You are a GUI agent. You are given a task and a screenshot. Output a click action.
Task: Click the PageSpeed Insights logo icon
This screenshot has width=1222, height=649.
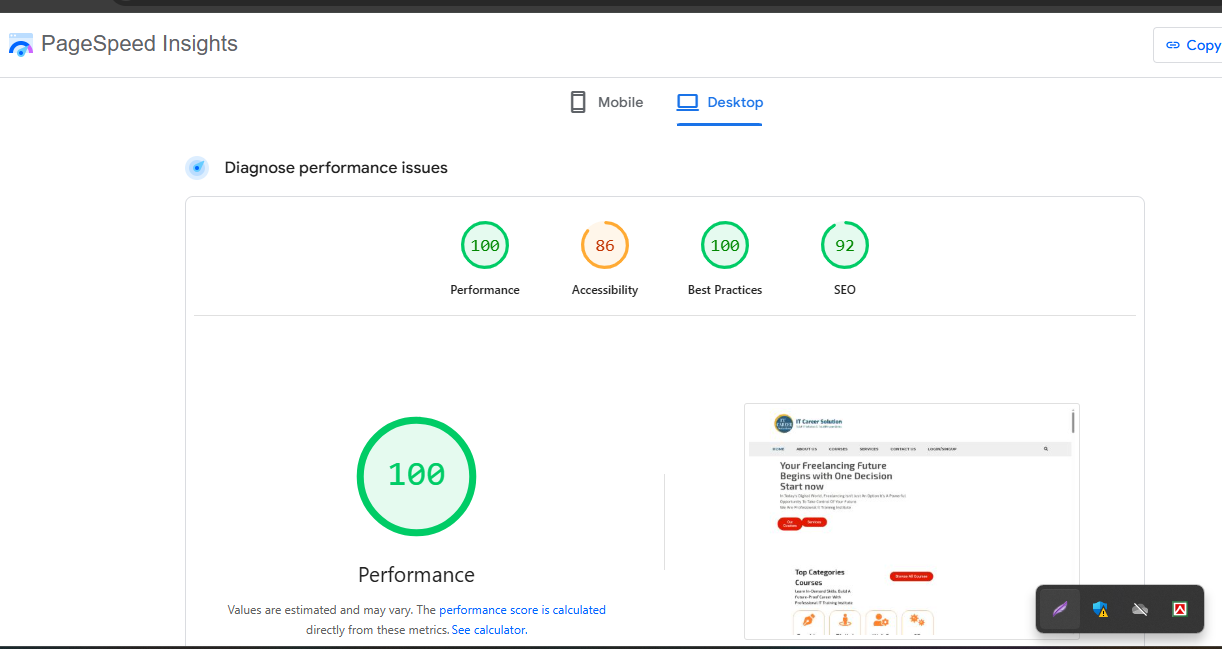(x=20, y=44)
